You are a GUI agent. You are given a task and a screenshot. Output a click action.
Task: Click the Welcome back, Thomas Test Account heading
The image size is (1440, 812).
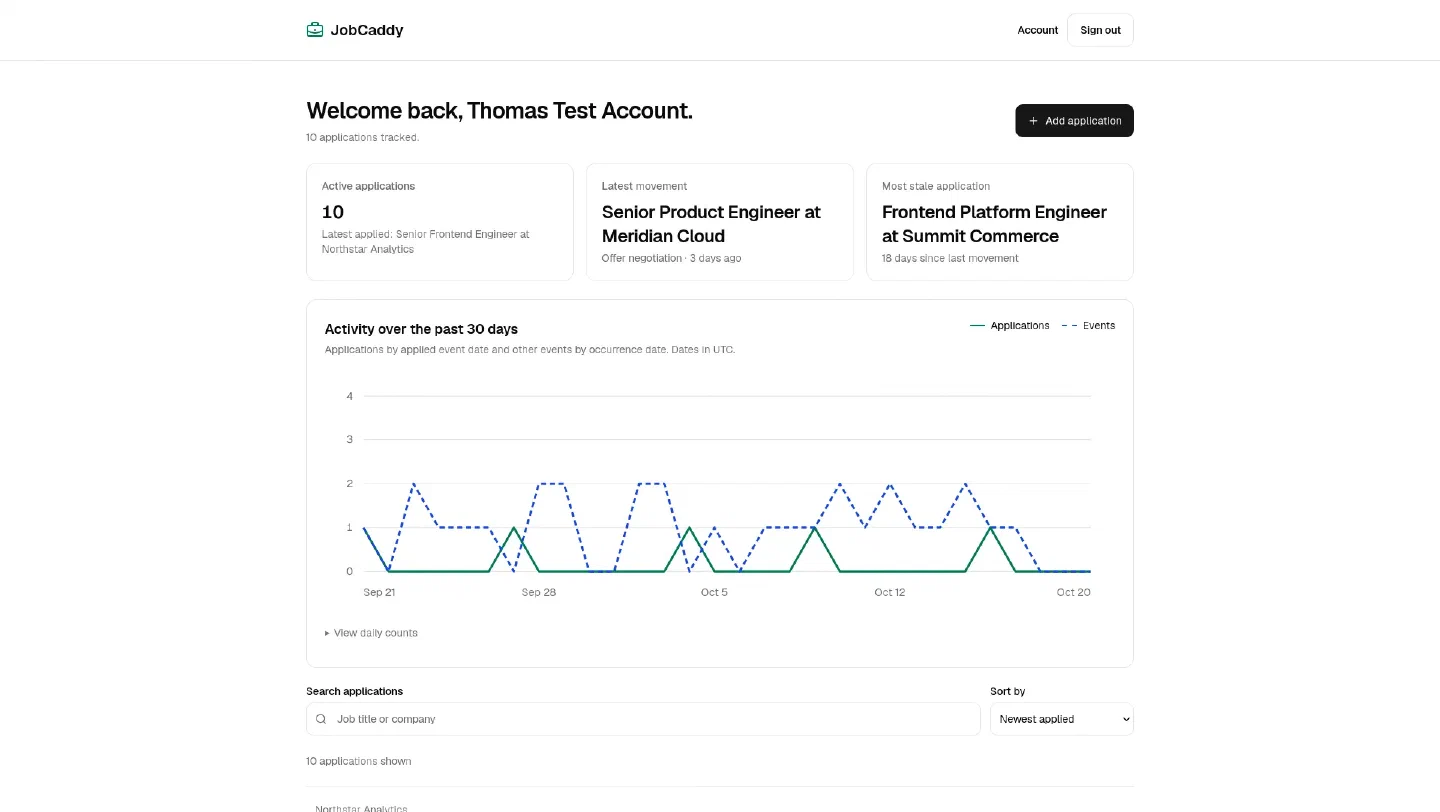[499, 110]
